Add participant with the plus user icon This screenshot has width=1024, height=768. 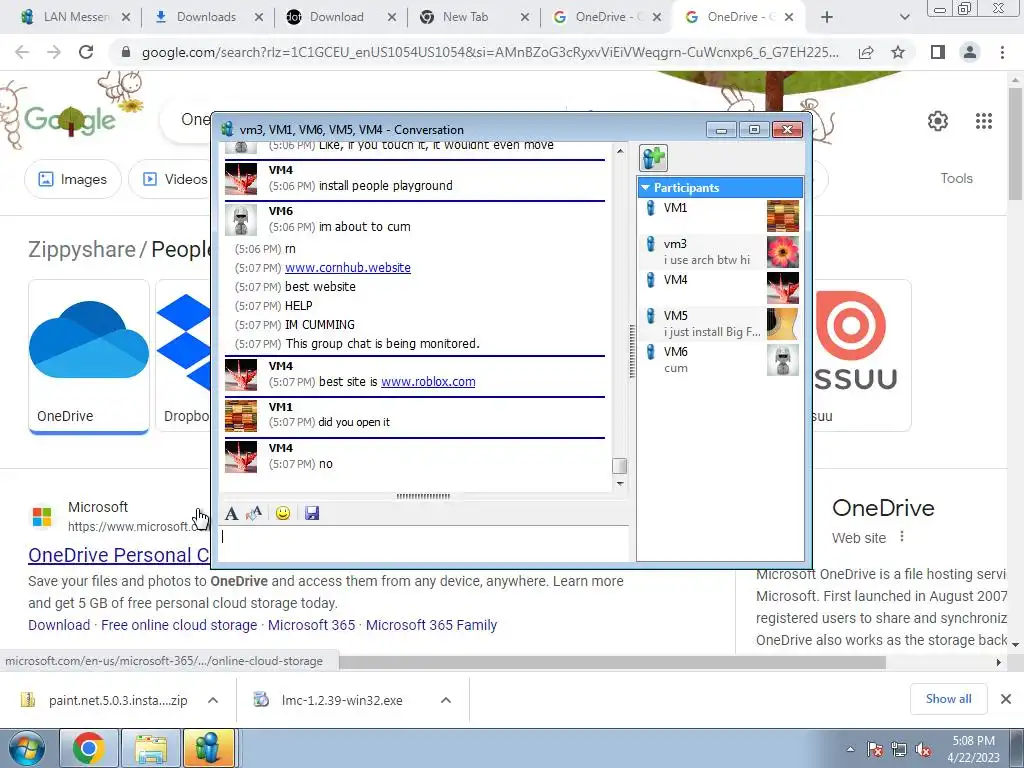tap(653, 158)
